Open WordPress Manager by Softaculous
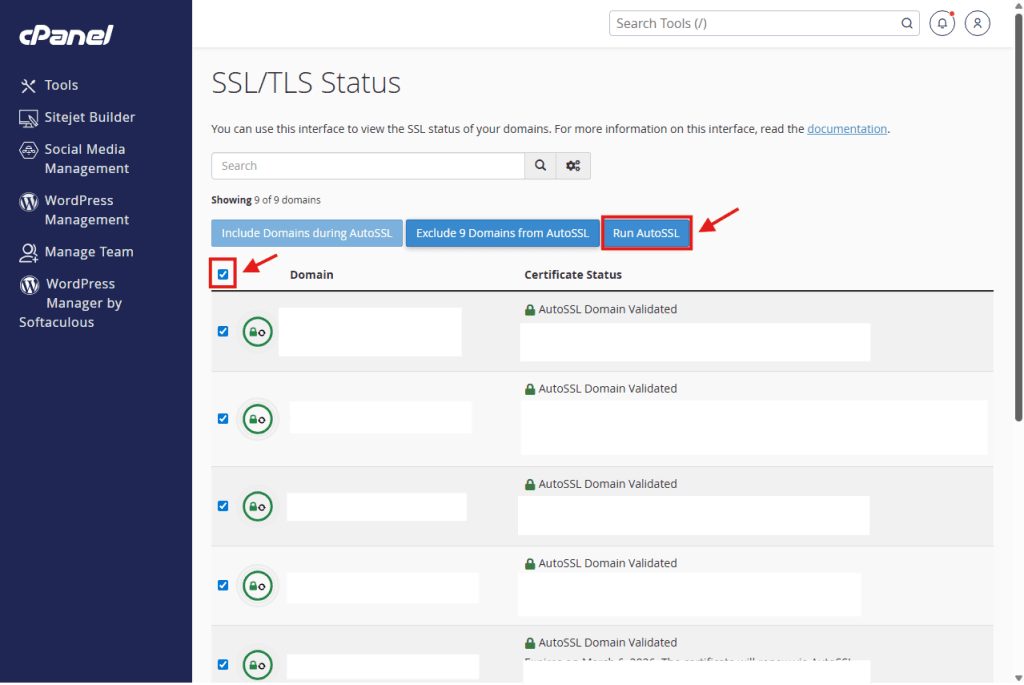 [83, 303]
